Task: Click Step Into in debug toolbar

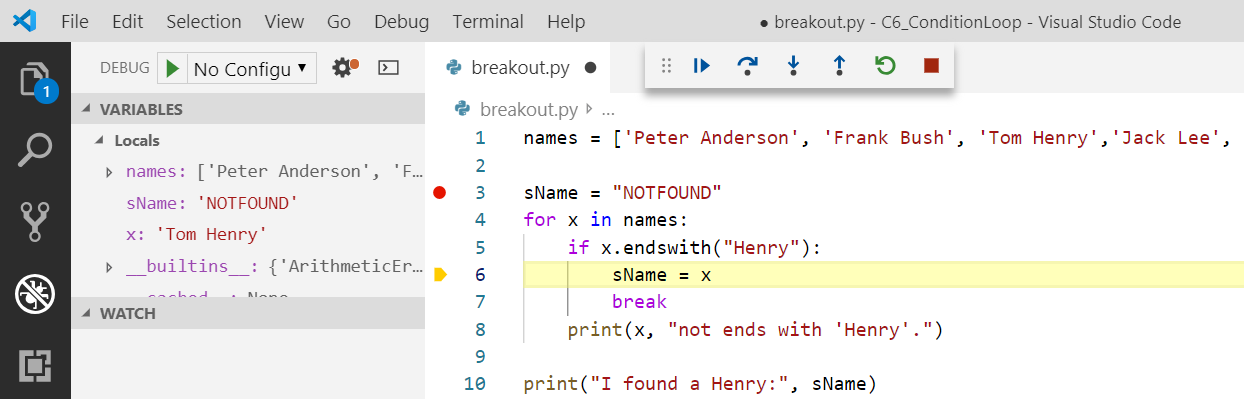Action: click(x=793, y=66)
